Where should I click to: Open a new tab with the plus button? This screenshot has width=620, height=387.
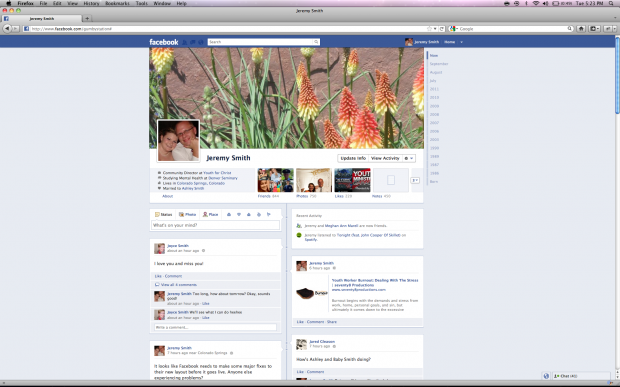[87, 18]
